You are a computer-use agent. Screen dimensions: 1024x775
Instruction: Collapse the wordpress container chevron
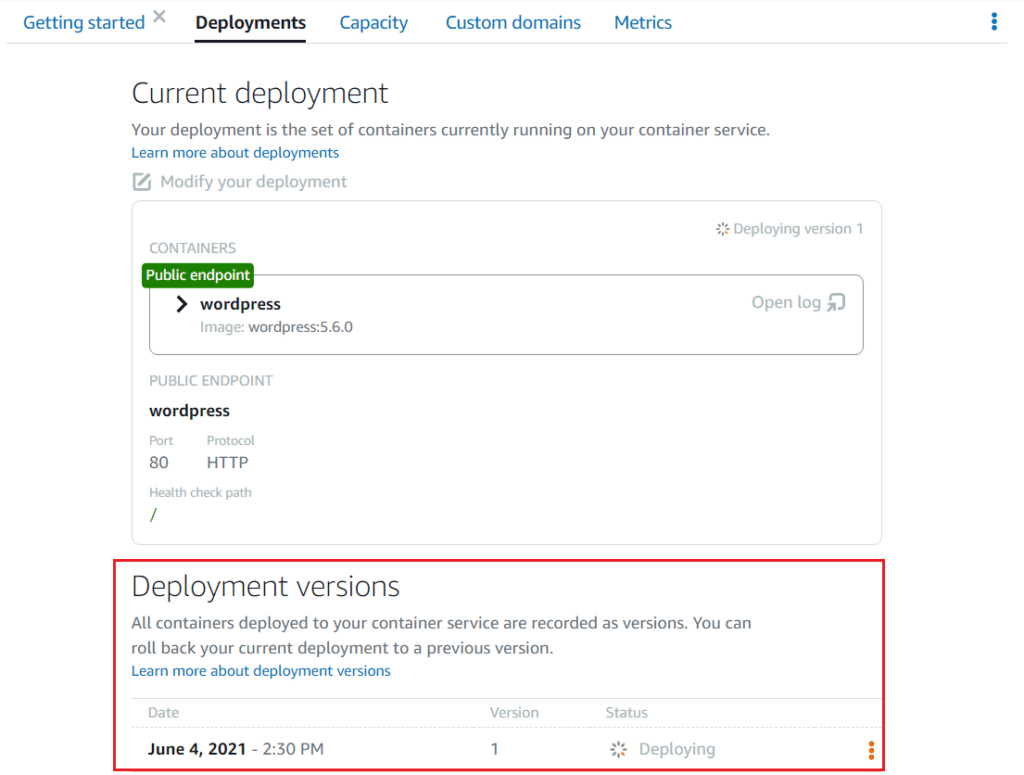(x=181, y=303)
